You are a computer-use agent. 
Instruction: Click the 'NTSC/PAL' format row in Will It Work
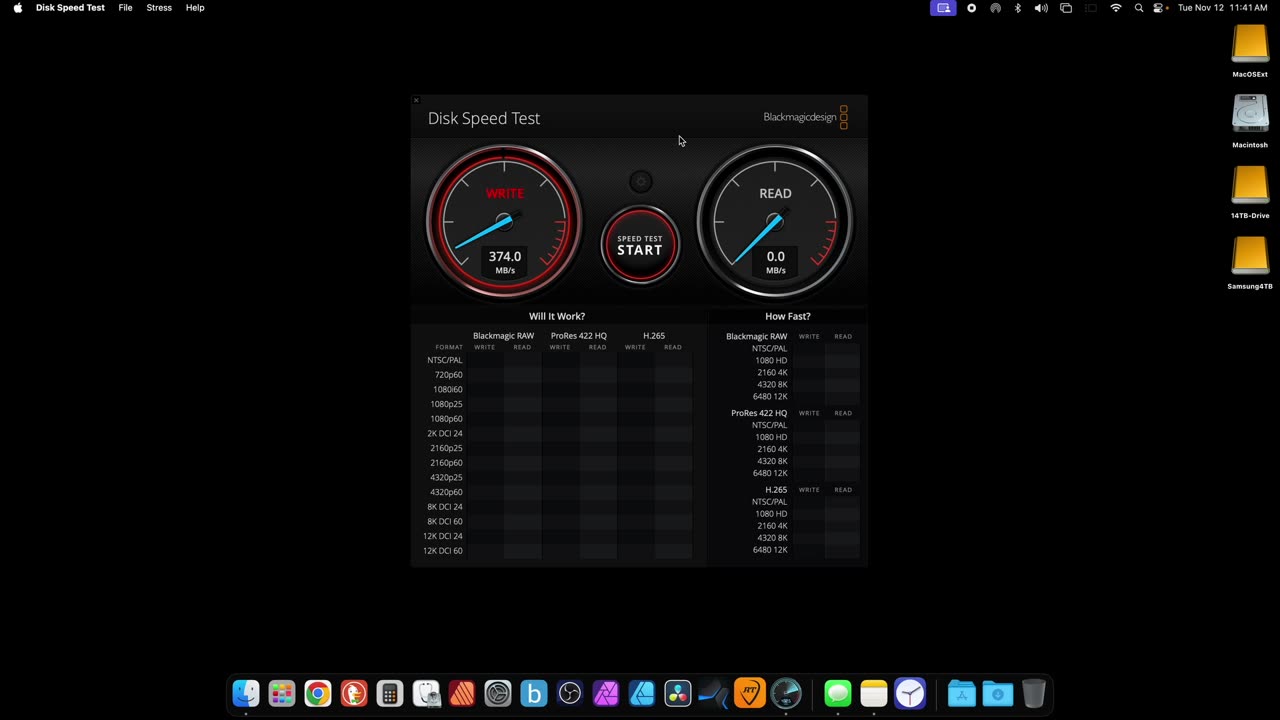[x=445, y=360]
